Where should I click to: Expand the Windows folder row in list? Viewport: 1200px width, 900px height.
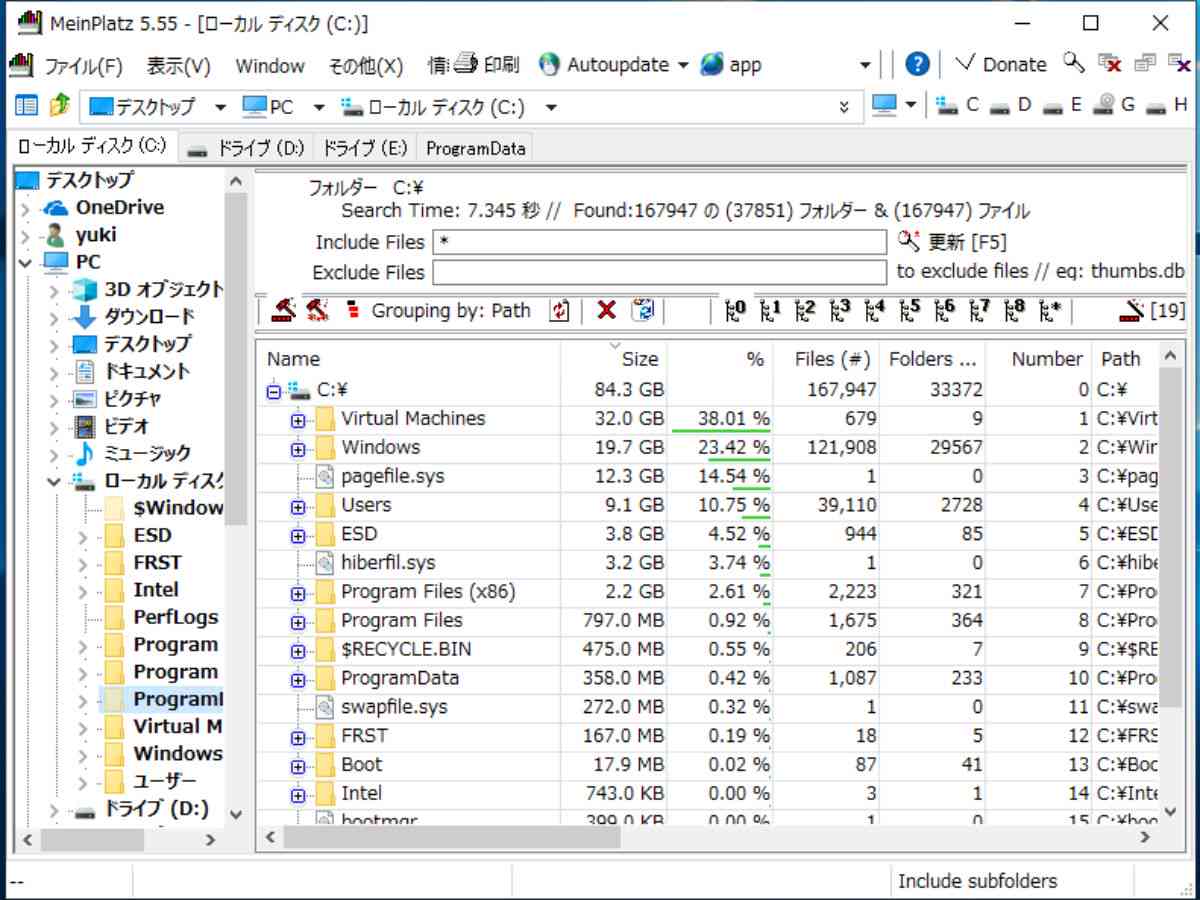click(x=298, y=449)
